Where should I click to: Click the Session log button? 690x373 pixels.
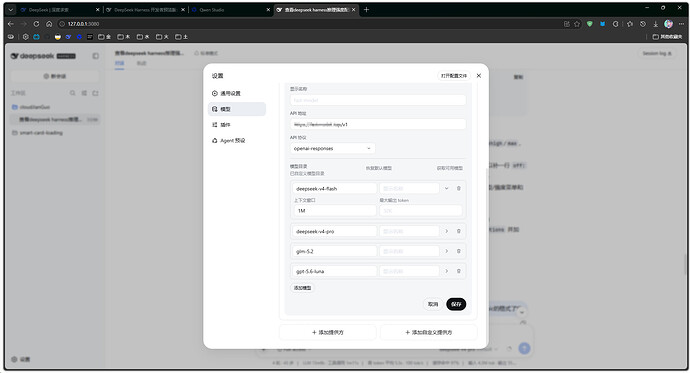(657, 54)
